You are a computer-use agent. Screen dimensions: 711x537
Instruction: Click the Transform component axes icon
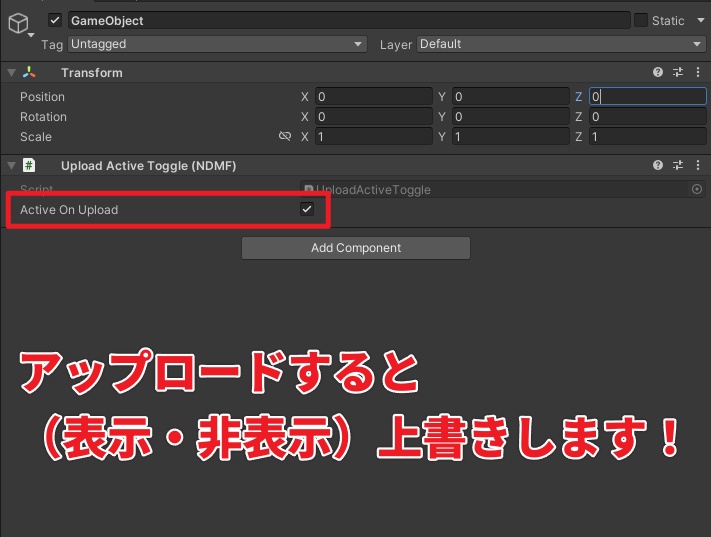click(x=29, y=73)
